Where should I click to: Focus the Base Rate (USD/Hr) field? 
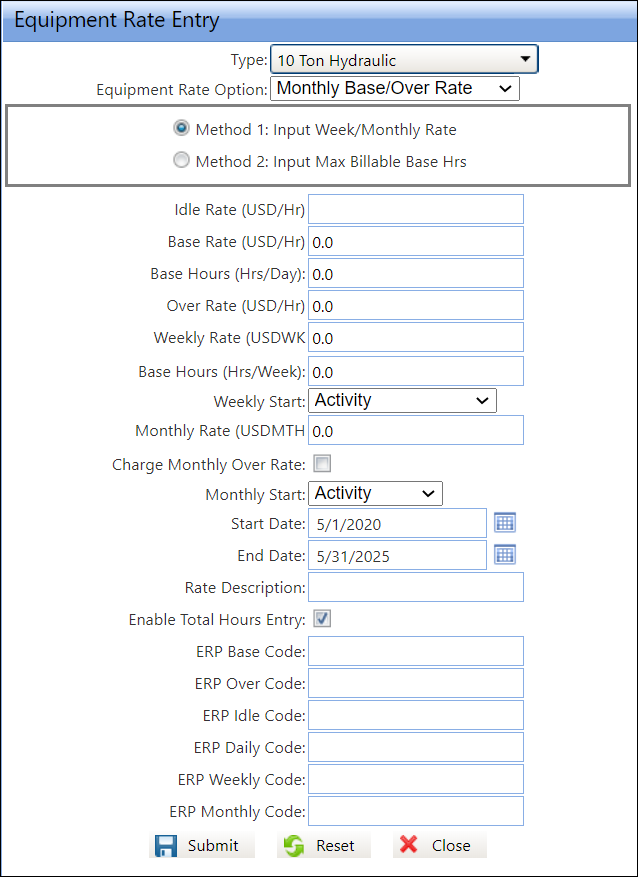(x=415, y=241)
